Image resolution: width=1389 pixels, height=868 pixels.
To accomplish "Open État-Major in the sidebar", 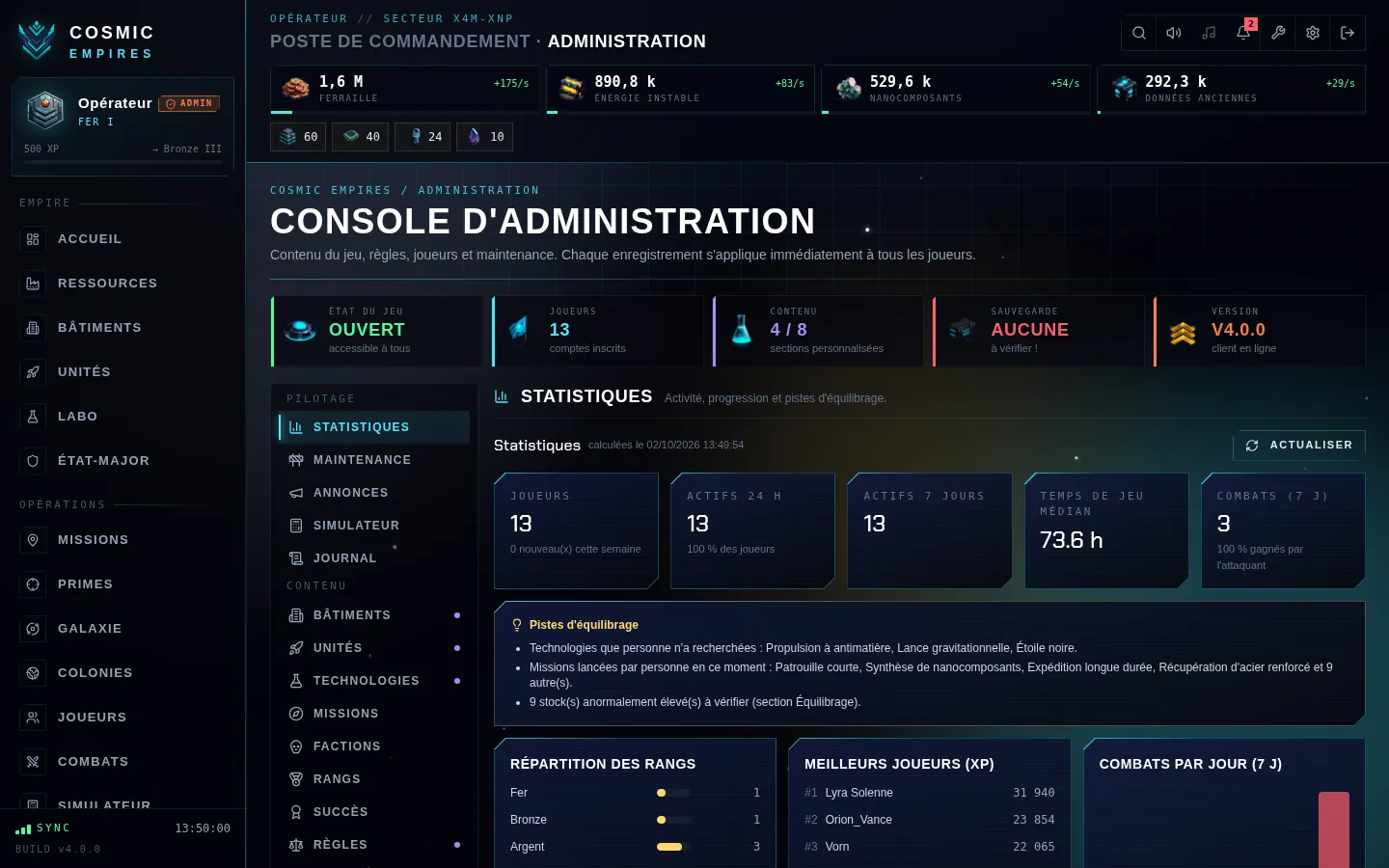I will point(123,461).
